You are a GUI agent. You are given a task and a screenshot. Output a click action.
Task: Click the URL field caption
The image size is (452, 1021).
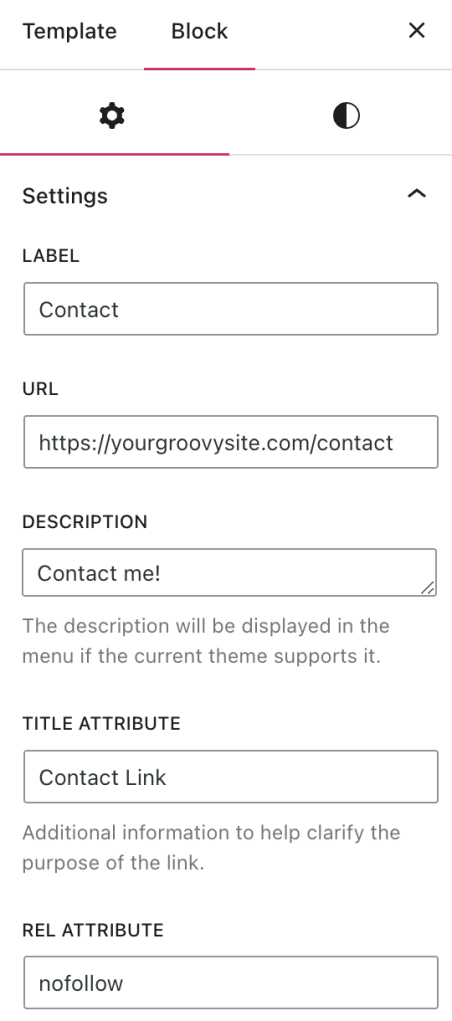point(40,389)
